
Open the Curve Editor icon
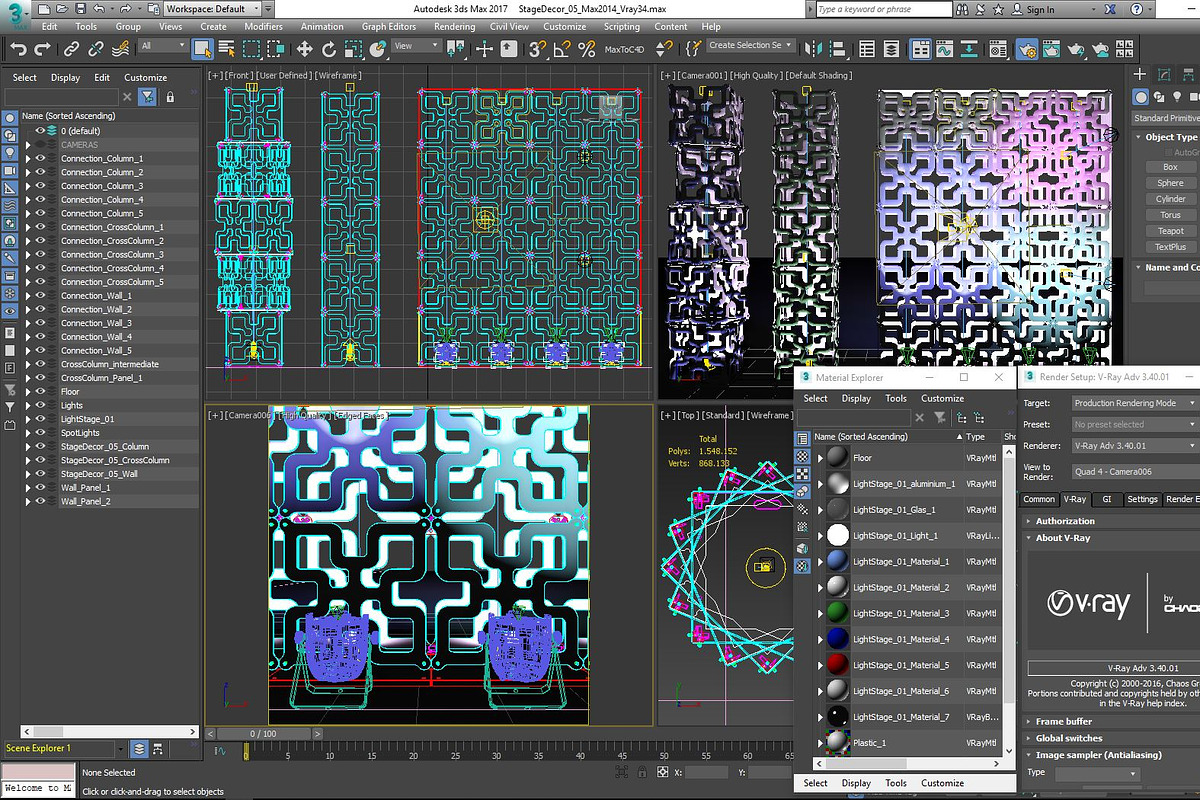(x=946, y=48)
